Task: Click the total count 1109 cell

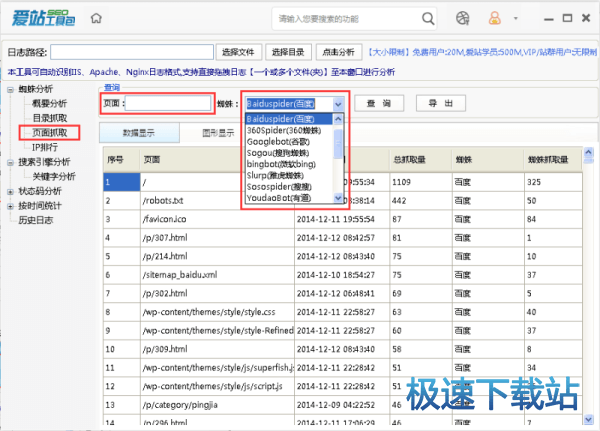Action: [421, 182]
